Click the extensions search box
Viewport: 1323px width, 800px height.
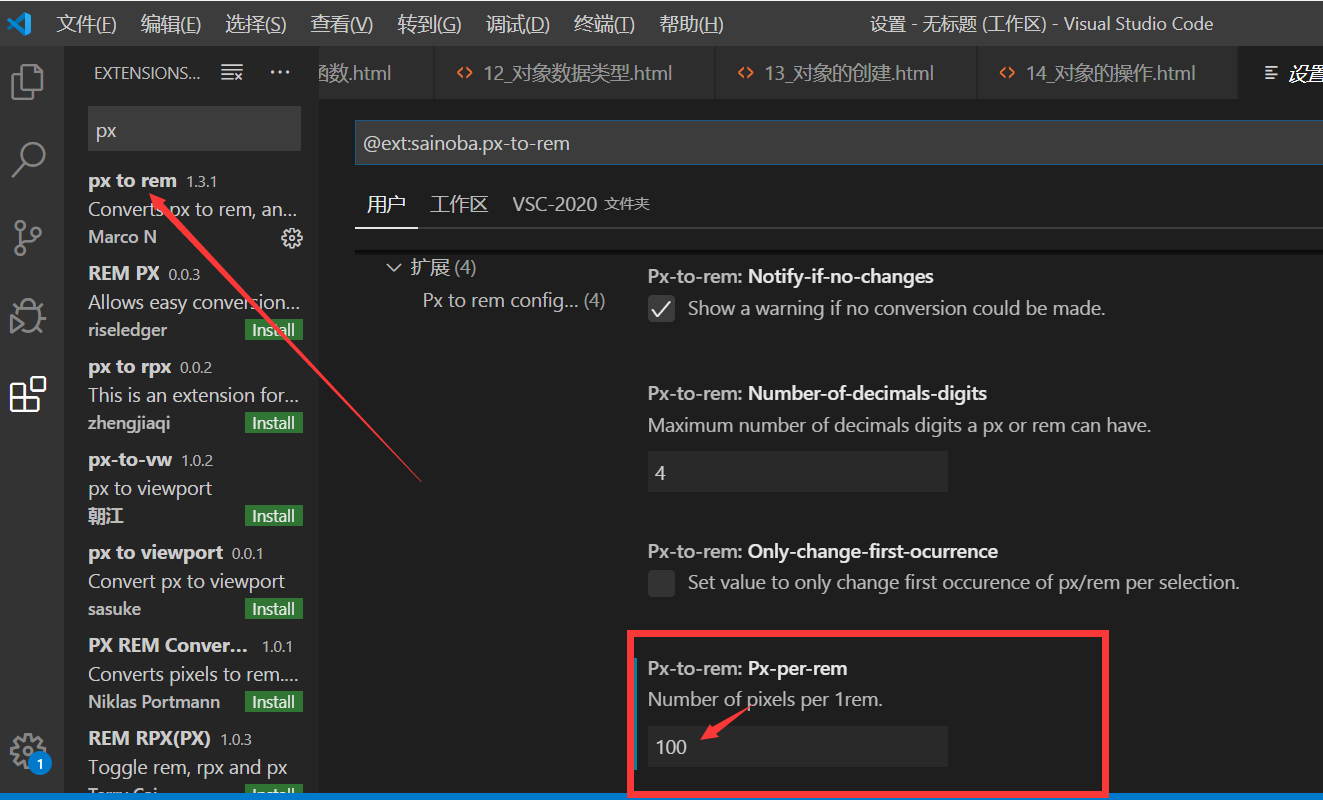click(x=194, y=130)
